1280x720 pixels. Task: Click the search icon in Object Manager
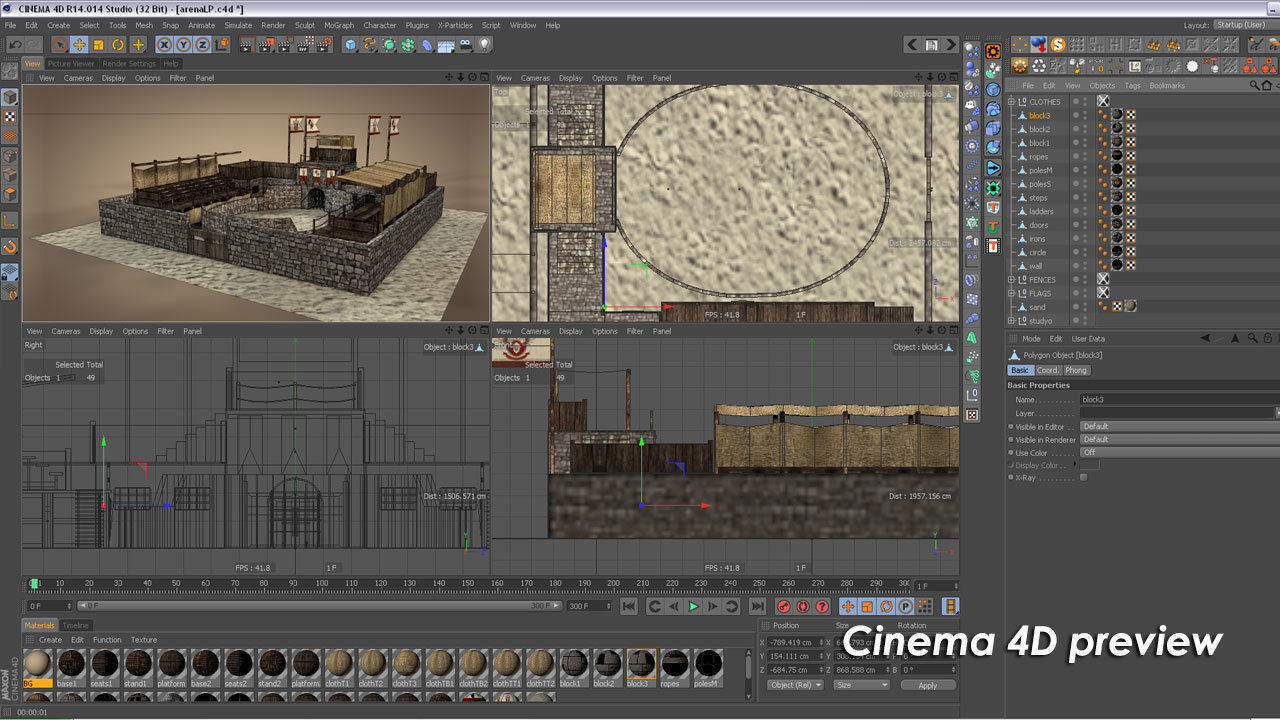click(x=1255, y=86)
